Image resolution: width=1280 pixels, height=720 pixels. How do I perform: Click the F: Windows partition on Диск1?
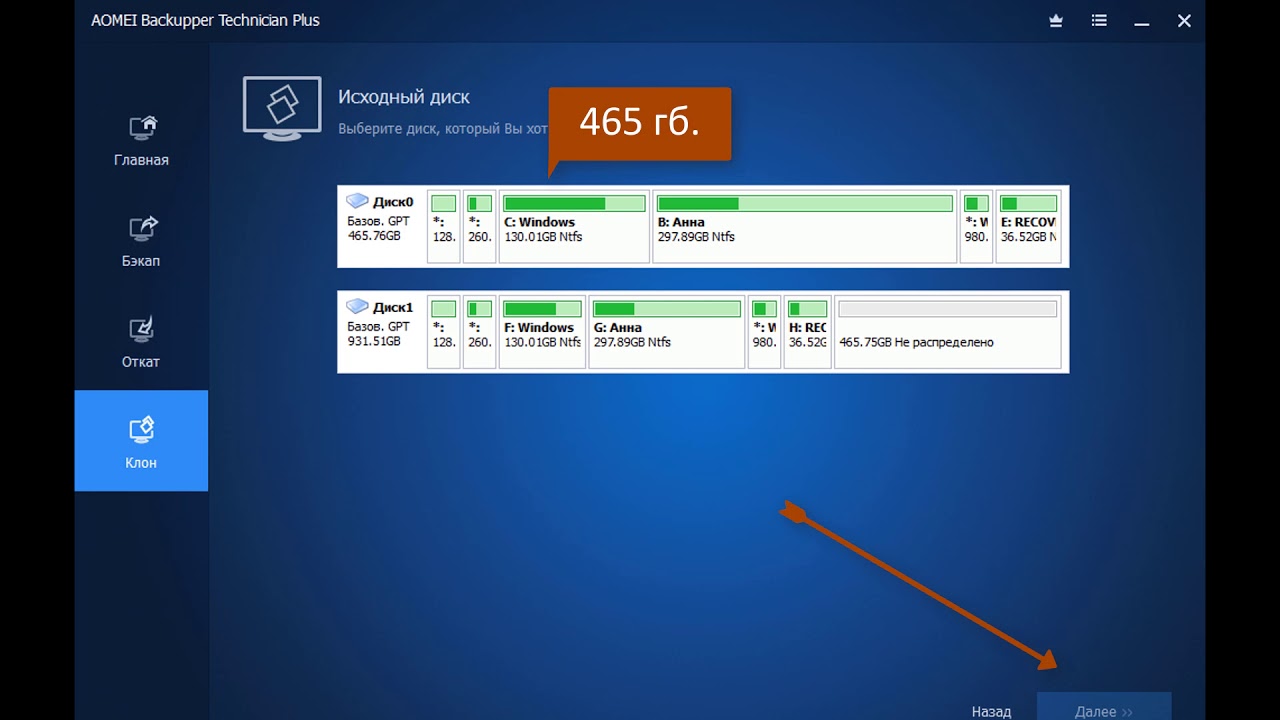pyautogui.click(x=542, y=332)
